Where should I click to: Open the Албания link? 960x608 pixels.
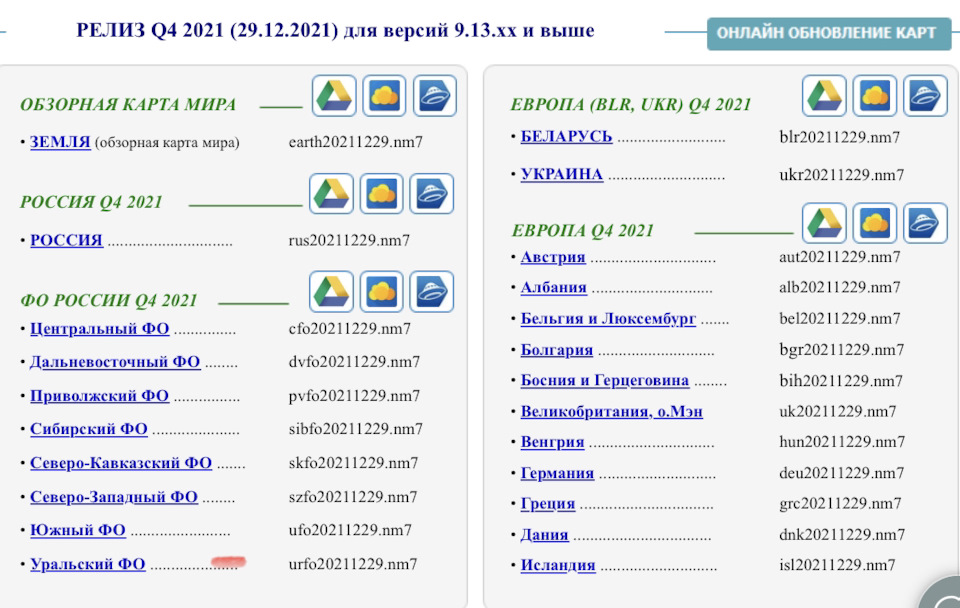(x=553, y=288)
